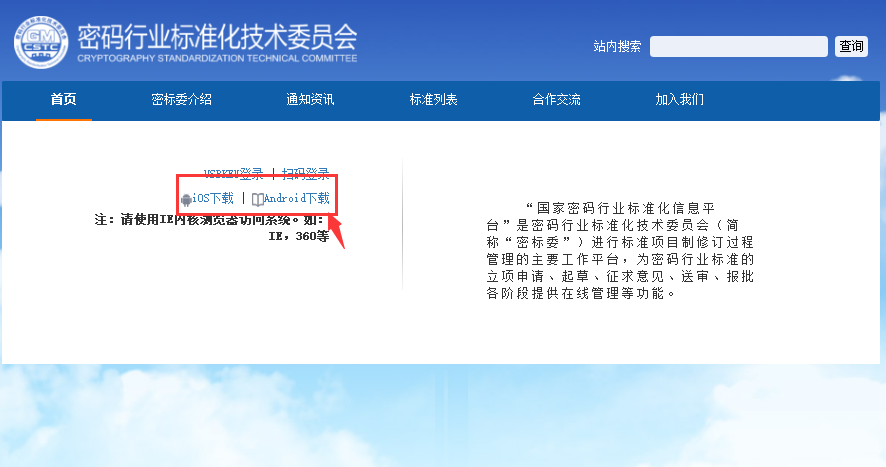Image resolution: width=886 pixels, height=467 pixels.
Task: Navigate to 加入我们
Action: pos(680,100)
